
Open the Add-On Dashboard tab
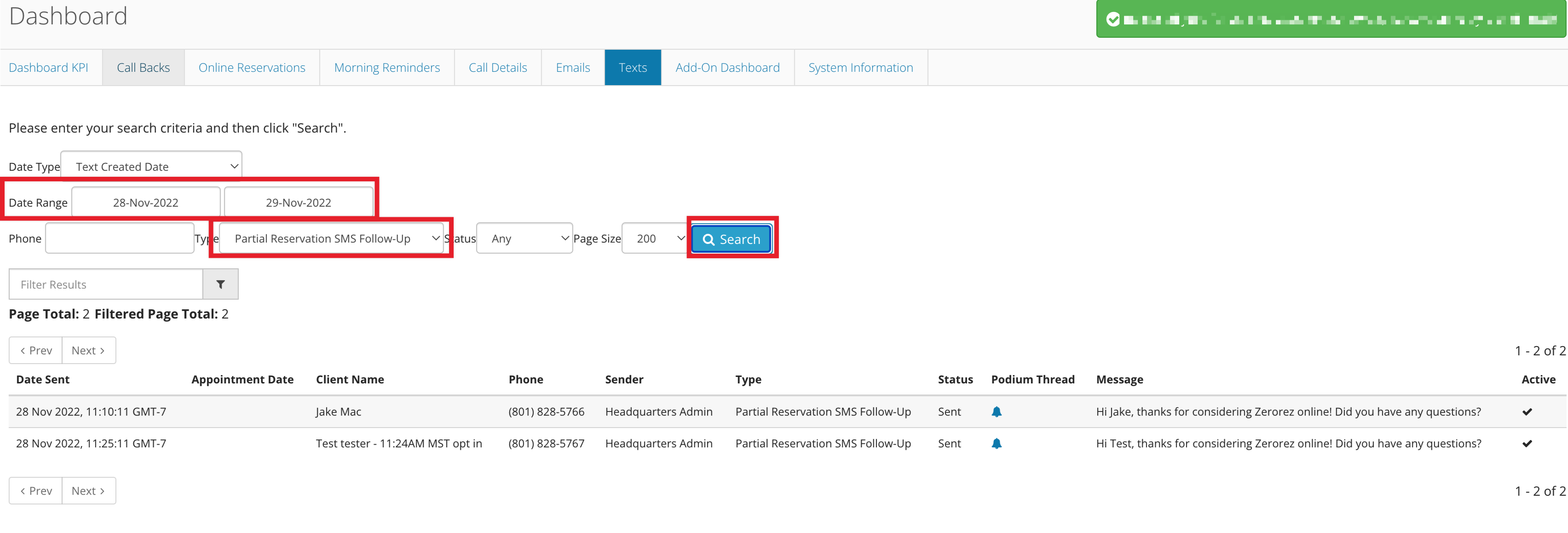[727, 68]
